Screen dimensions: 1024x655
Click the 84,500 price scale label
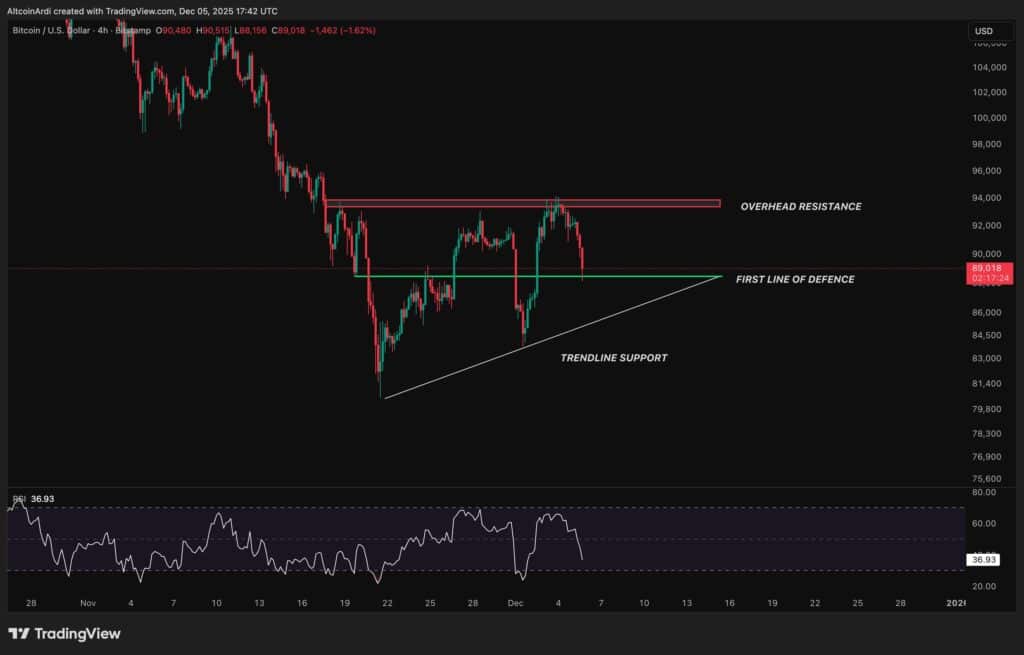(x=989, y=335)
